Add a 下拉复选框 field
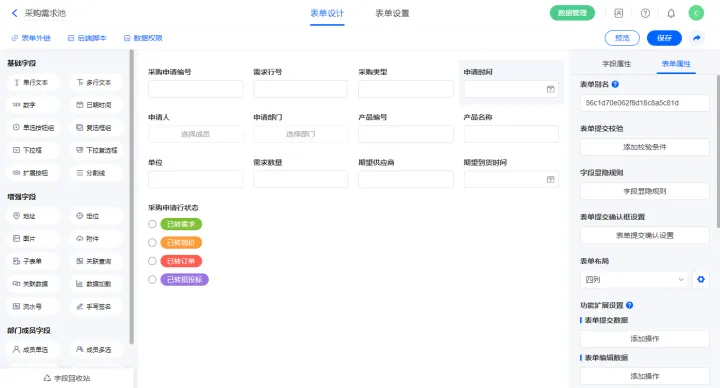 tap(96, 150)
